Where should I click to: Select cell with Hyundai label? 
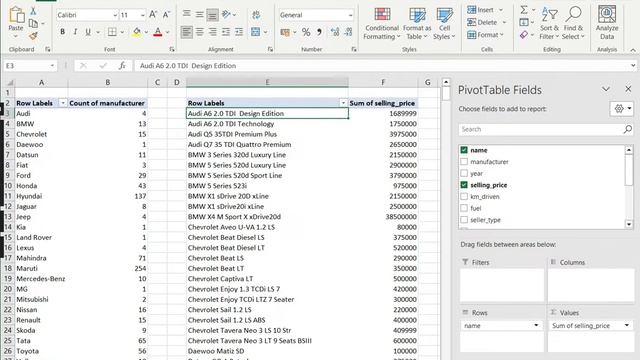(x=41, y=196)
